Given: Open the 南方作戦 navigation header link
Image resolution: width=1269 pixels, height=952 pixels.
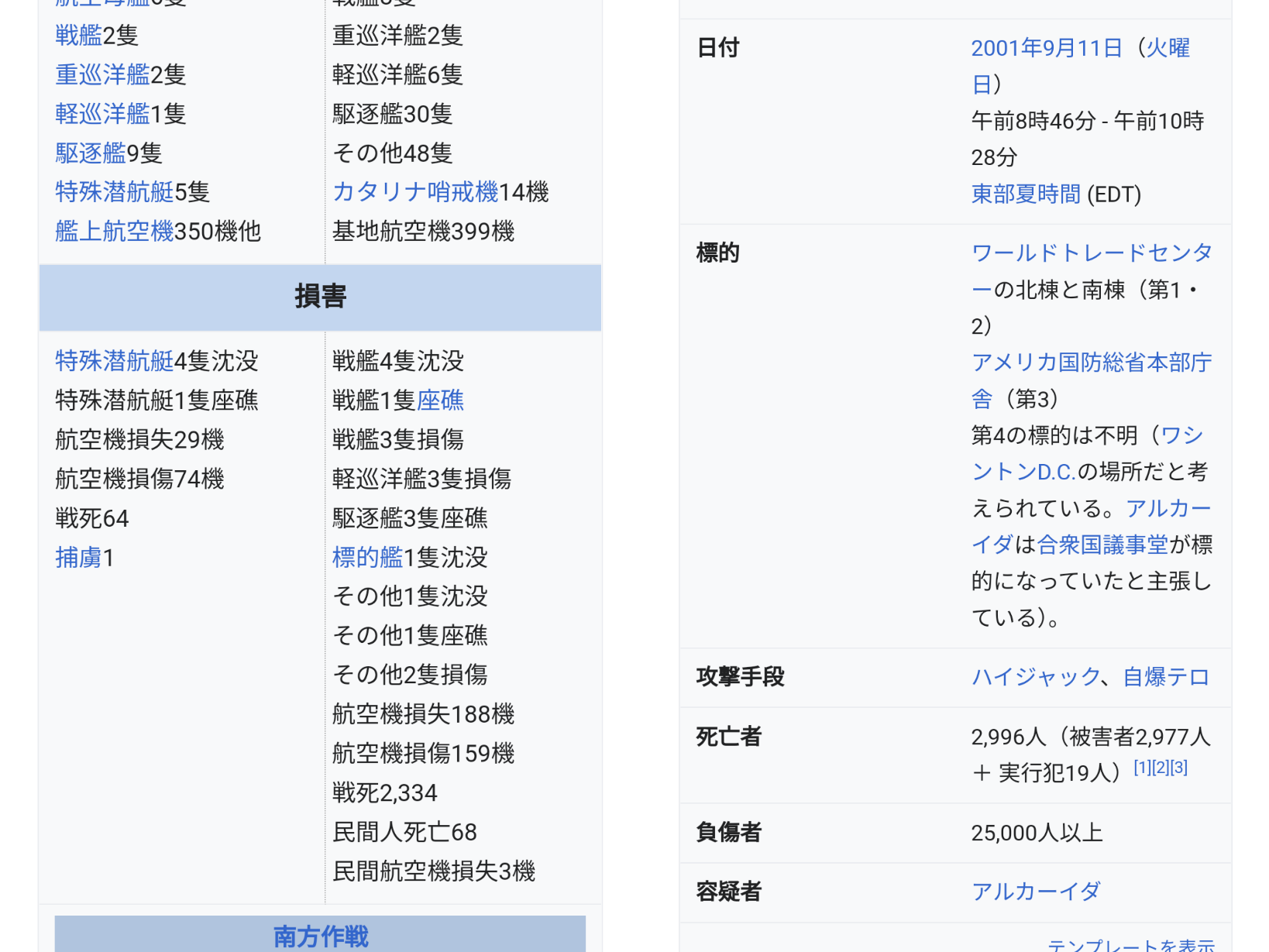Looking at the screenshot, I should pos(321,937).
